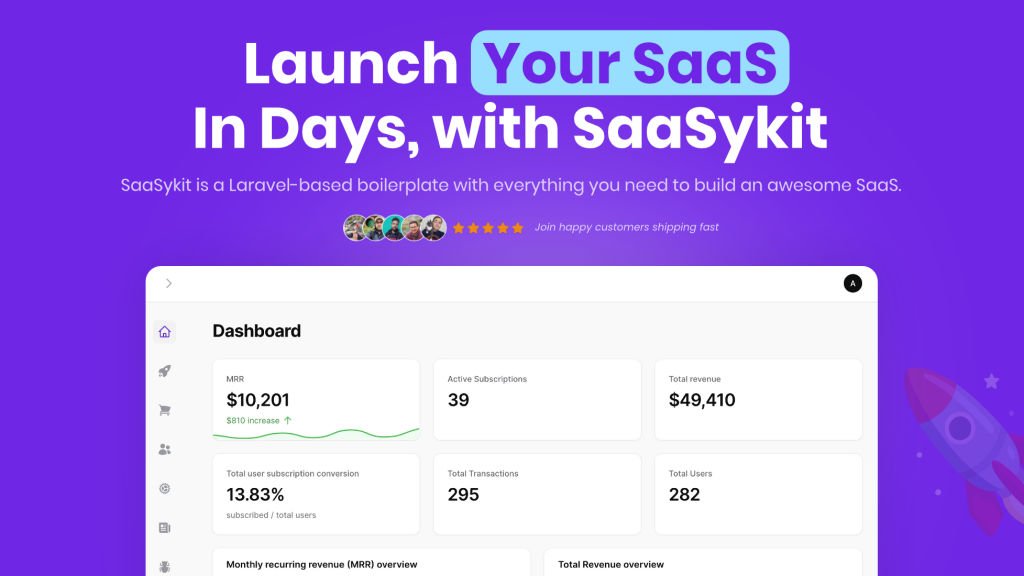Open the shopping cart sidebar icon
The width and height of the screenshot is (1024, 576).
click(165, 410)
